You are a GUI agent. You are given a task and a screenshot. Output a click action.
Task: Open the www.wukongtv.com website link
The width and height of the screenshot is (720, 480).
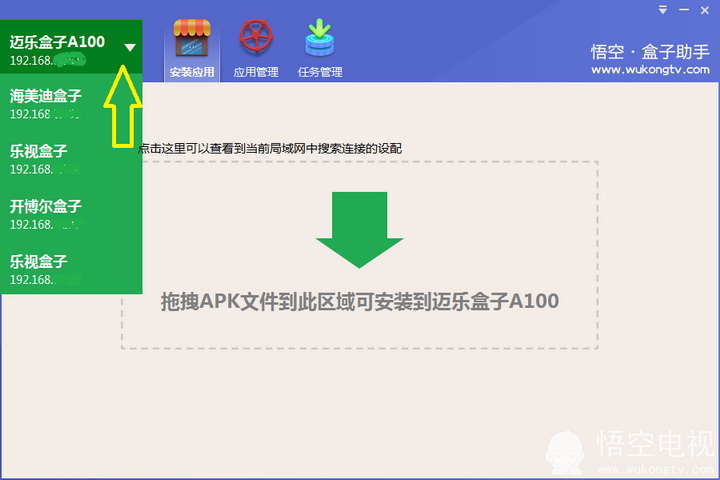click(650, 70)
